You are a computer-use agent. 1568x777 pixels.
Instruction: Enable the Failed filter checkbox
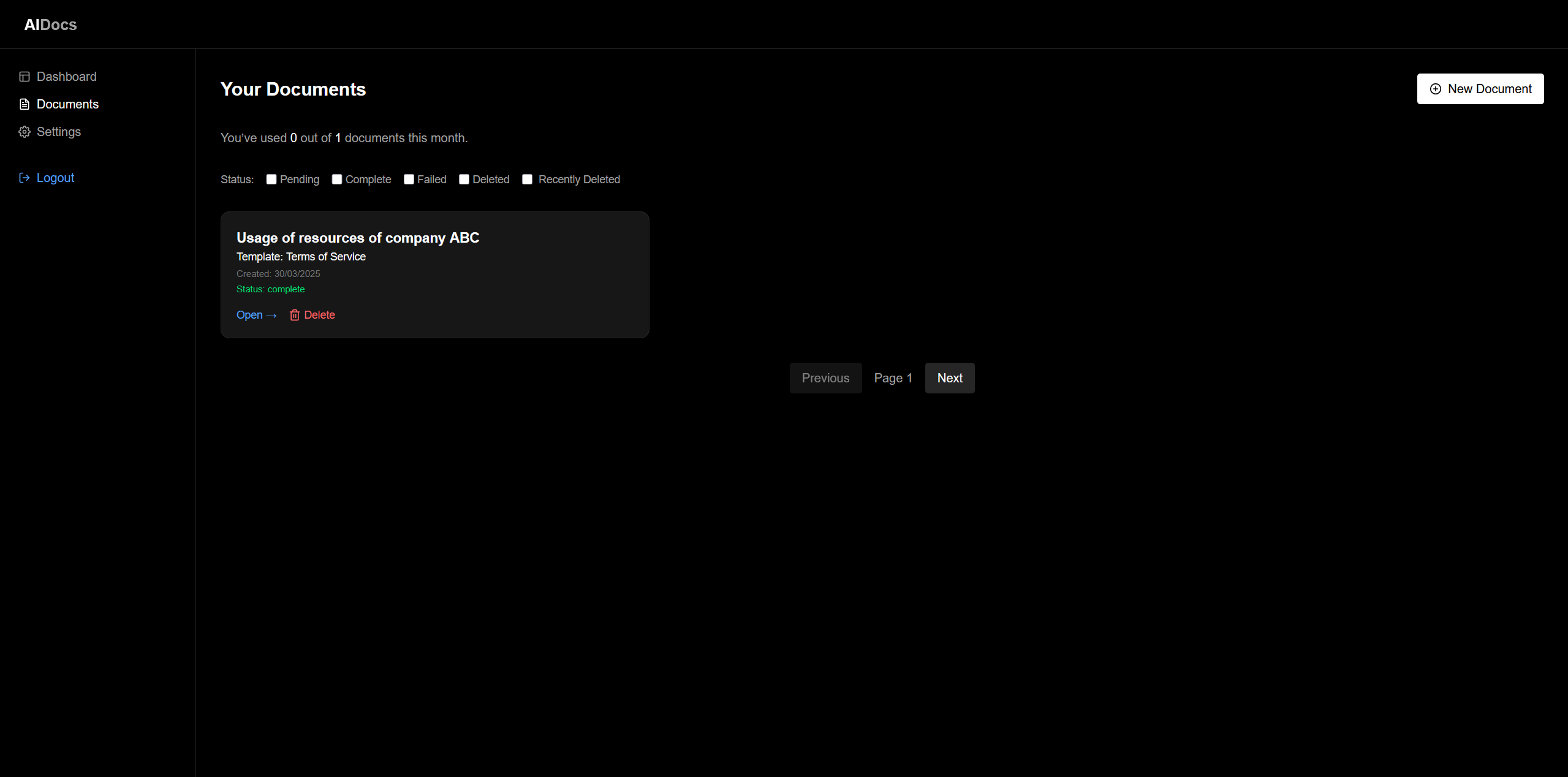pyautogui.click(x=409, y=179)
